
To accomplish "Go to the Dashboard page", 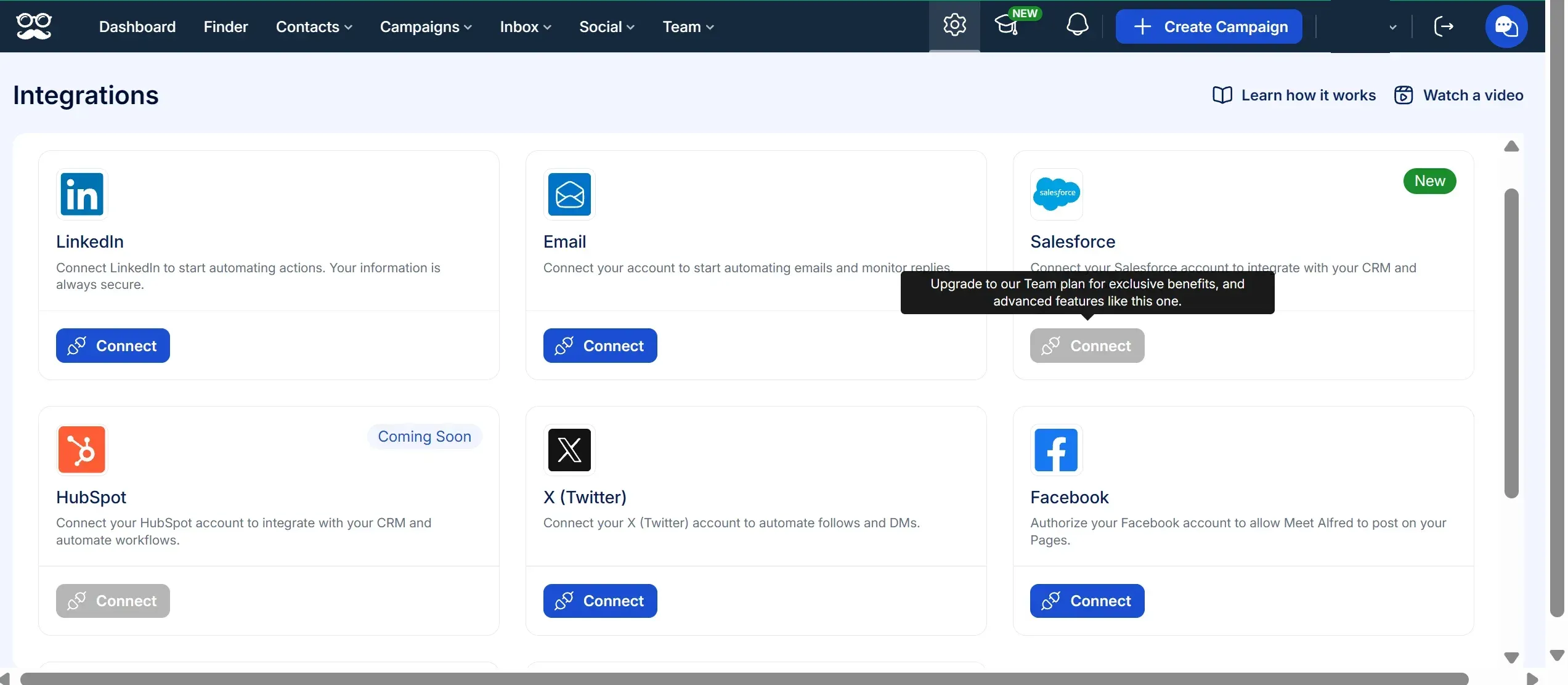I will pos(137,26).
